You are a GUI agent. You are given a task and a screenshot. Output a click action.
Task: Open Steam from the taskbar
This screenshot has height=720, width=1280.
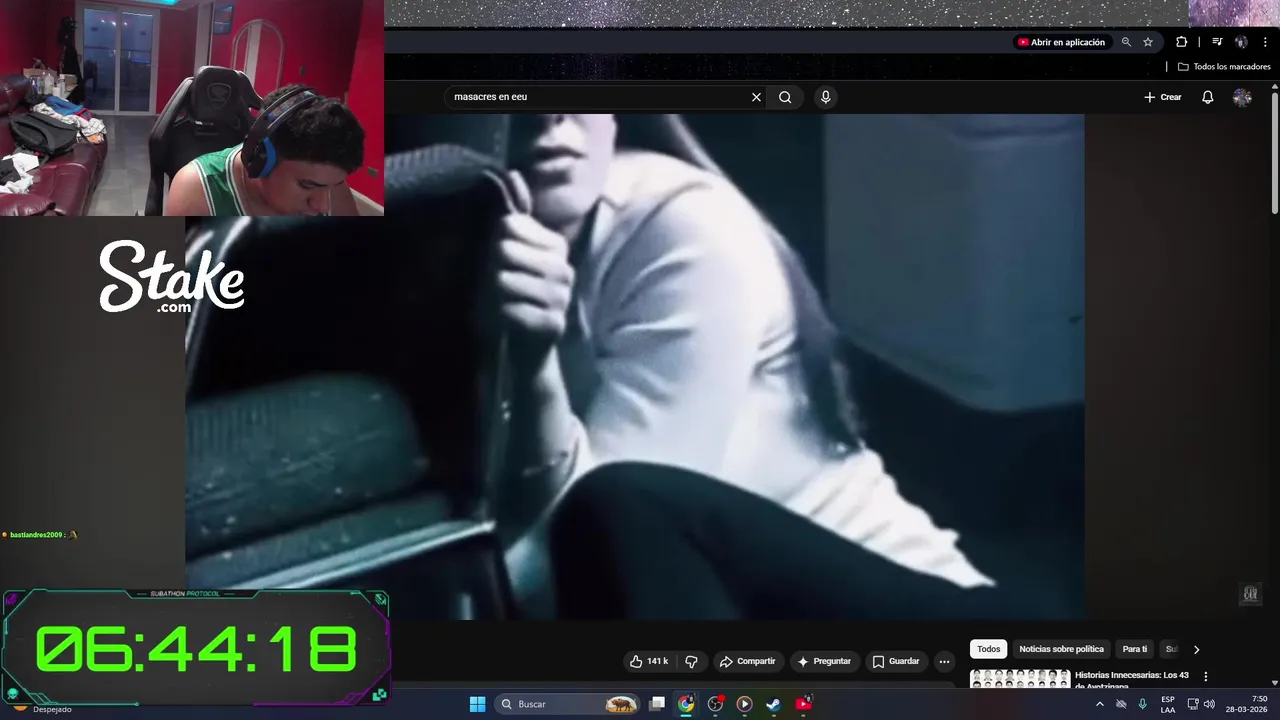[x=773, y=704]
